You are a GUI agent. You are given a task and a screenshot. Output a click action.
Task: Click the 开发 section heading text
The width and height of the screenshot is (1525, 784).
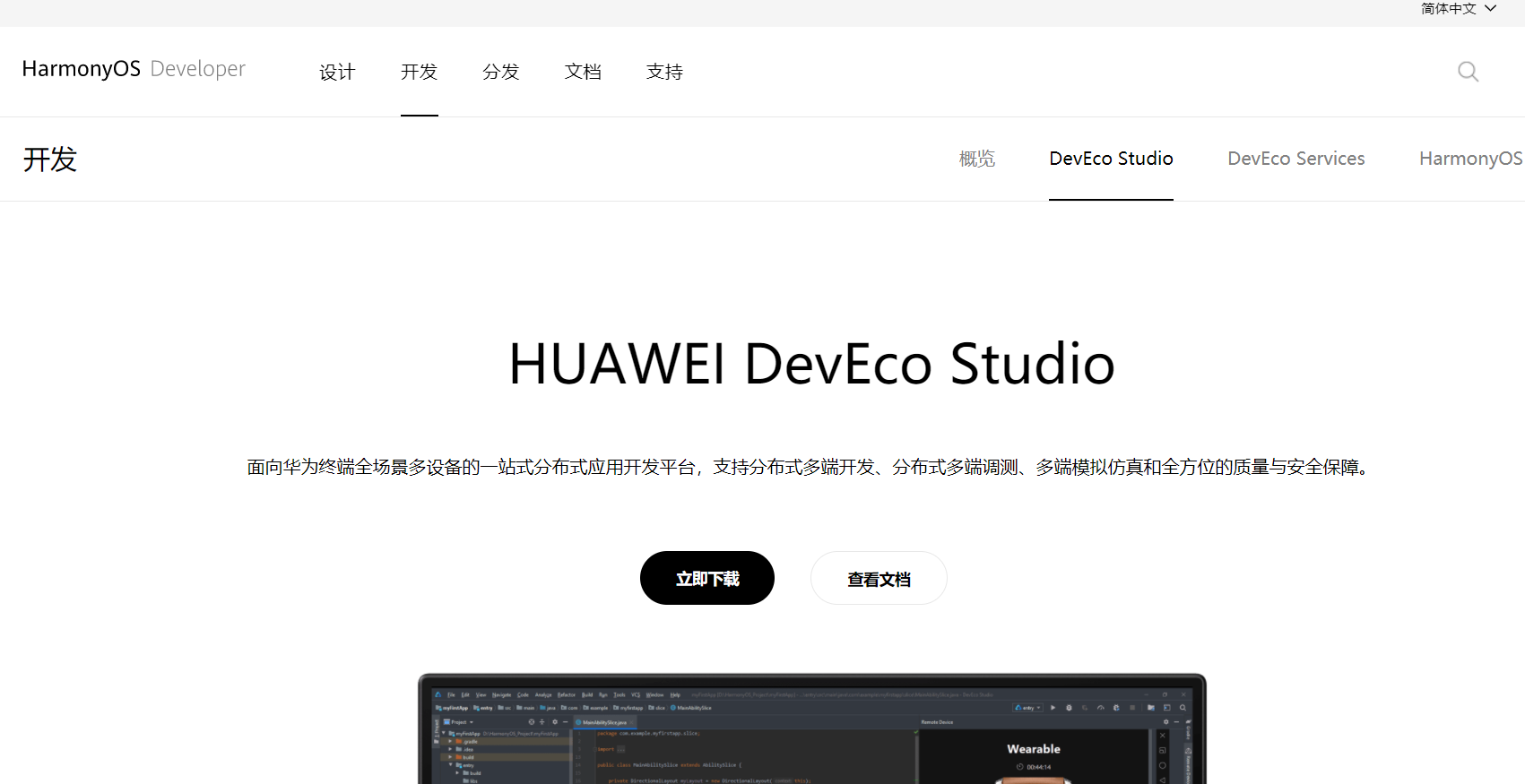pos(50,159)
